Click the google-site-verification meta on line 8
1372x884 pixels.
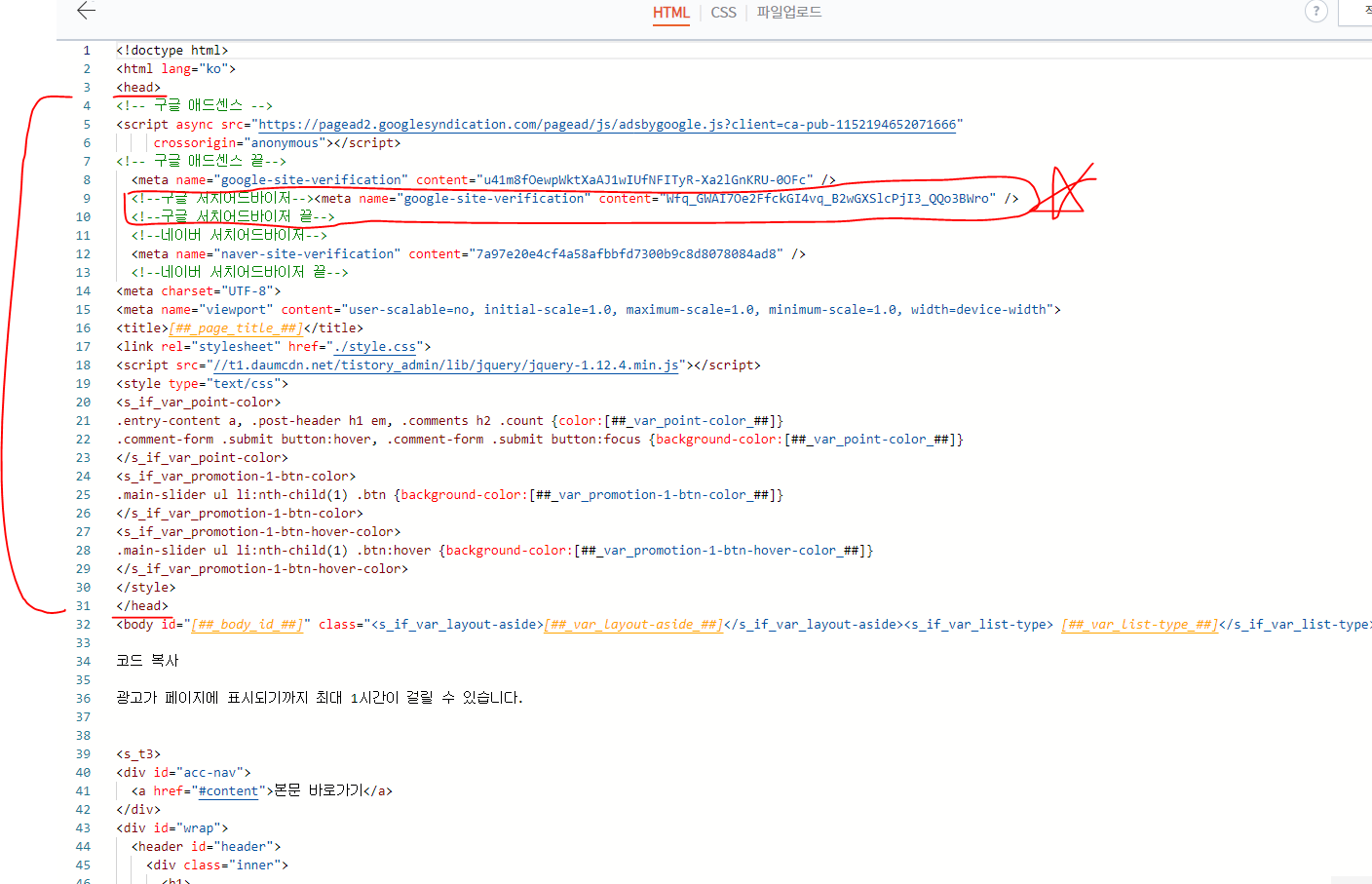[484, 180]
